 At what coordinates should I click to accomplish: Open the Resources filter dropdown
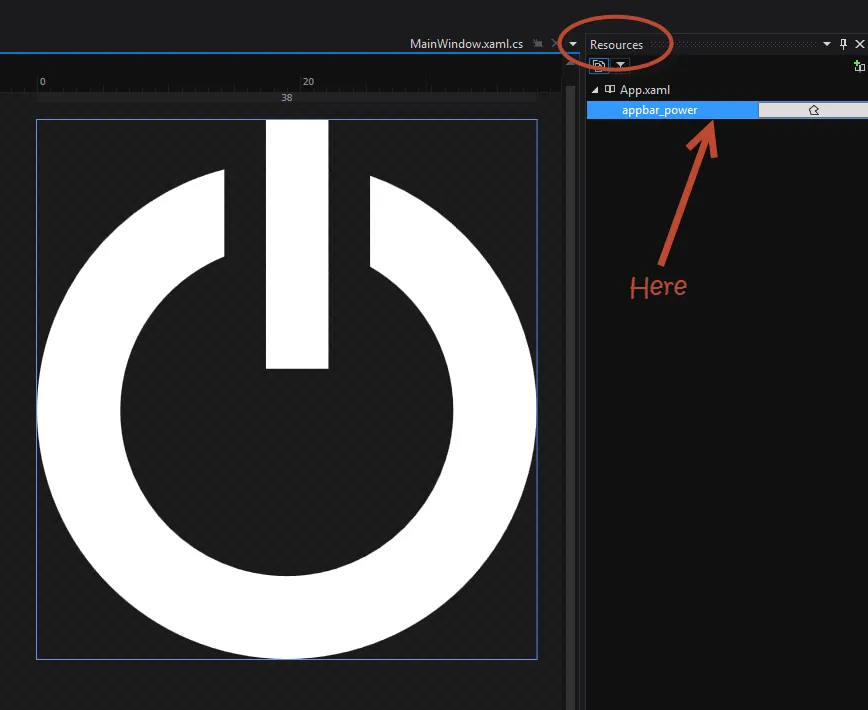click(621, 65)
